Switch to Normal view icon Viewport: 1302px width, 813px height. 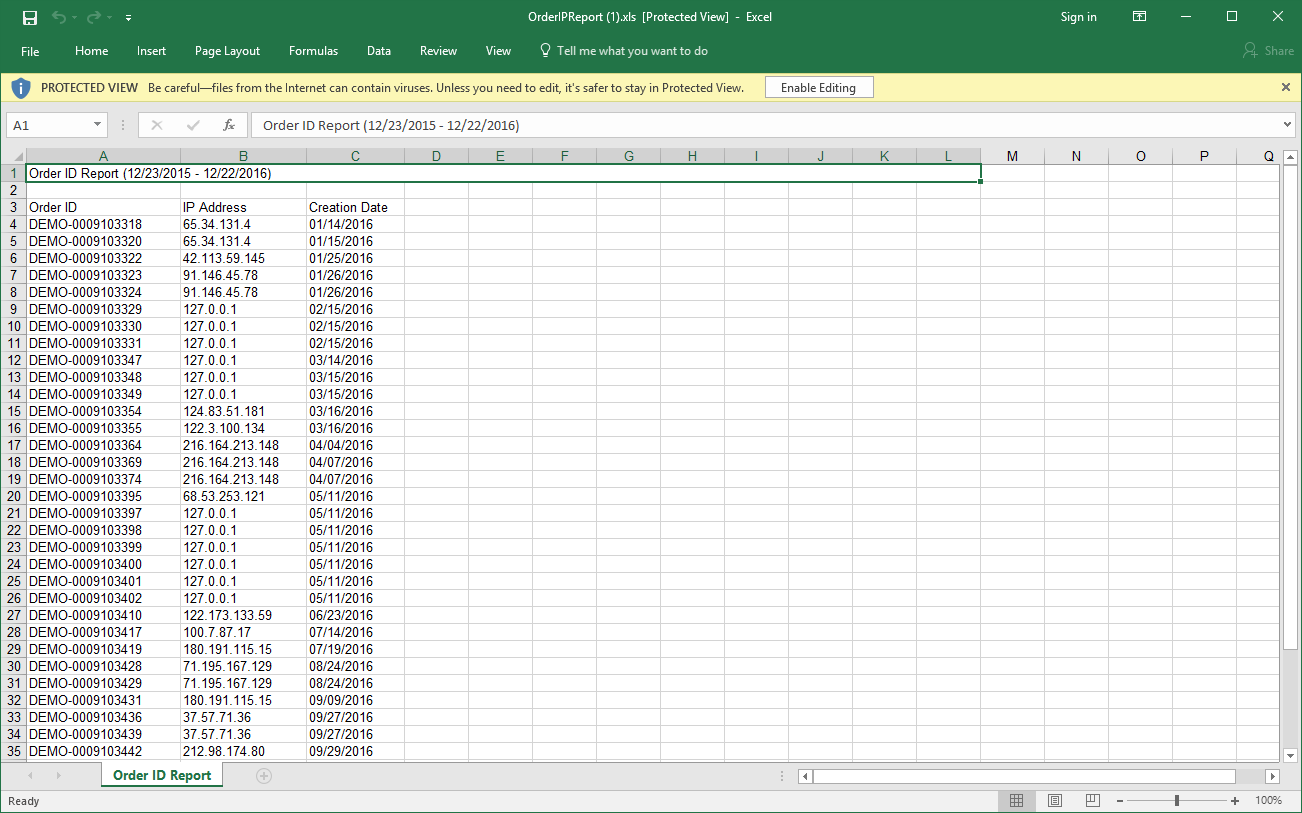coord(1016,801)
